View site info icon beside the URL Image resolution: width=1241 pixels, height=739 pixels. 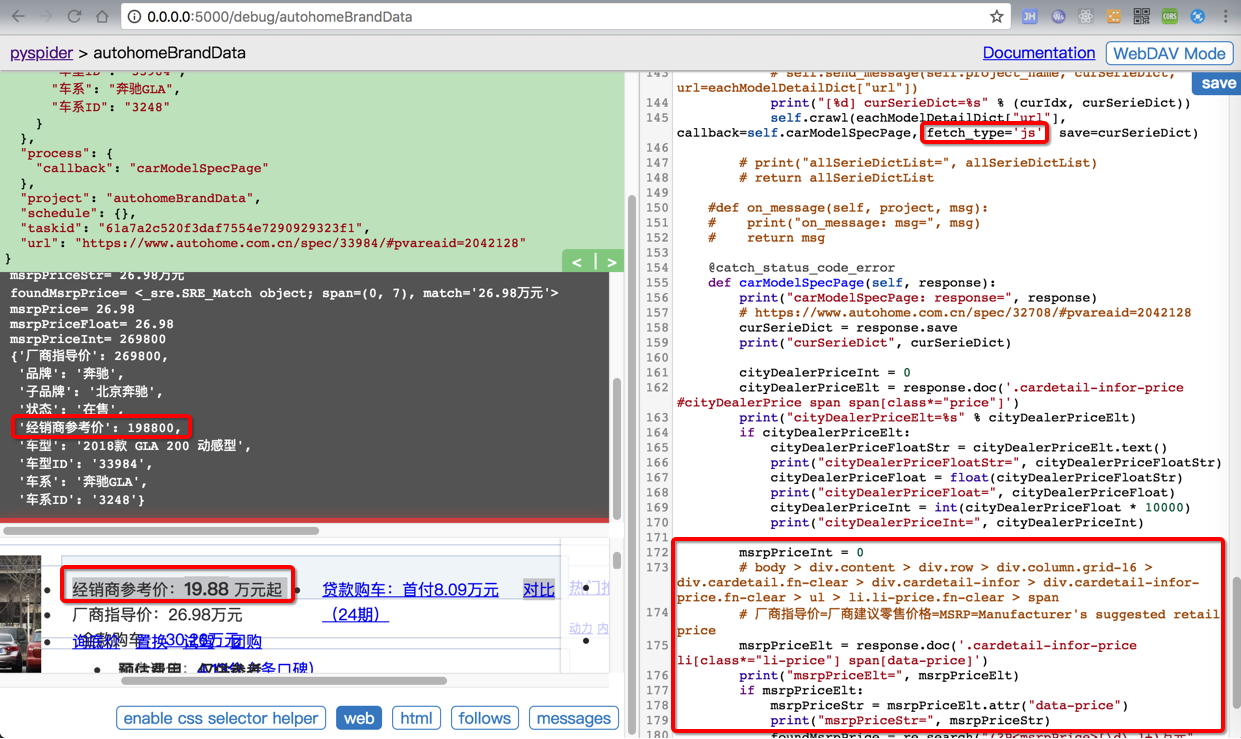click(x=134, y=17)
